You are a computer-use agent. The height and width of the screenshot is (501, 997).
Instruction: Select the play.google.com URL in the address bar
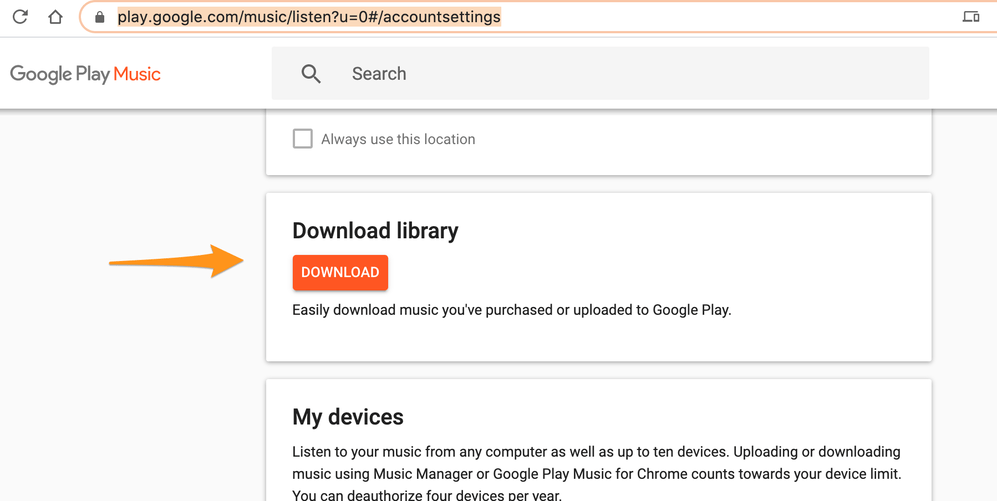309,17
